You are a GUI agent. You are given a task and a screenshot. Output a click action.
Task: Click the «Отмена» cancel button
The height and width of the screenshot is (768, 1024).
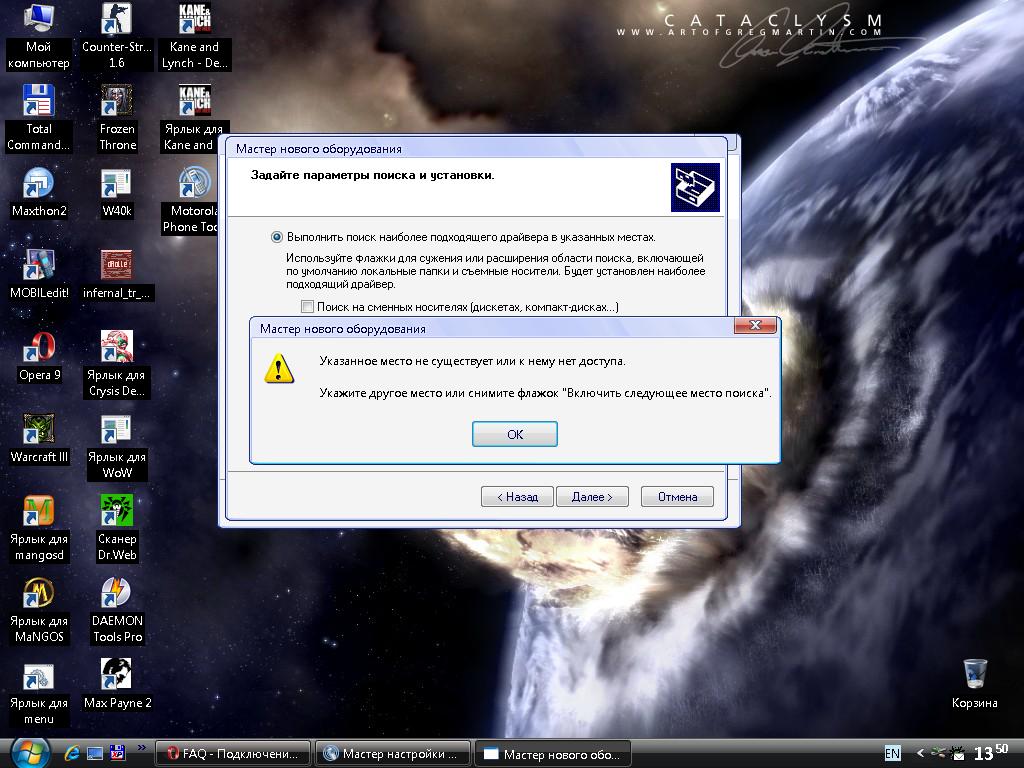677,497
